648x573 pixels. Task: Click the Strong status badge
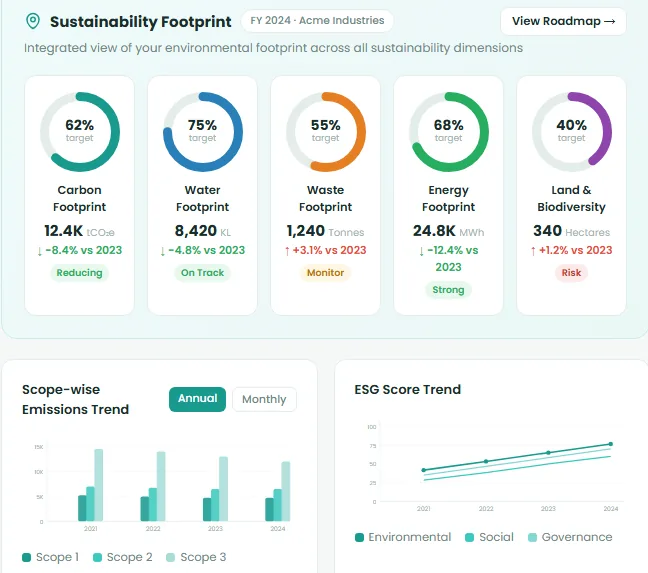(x=448, y=290)
